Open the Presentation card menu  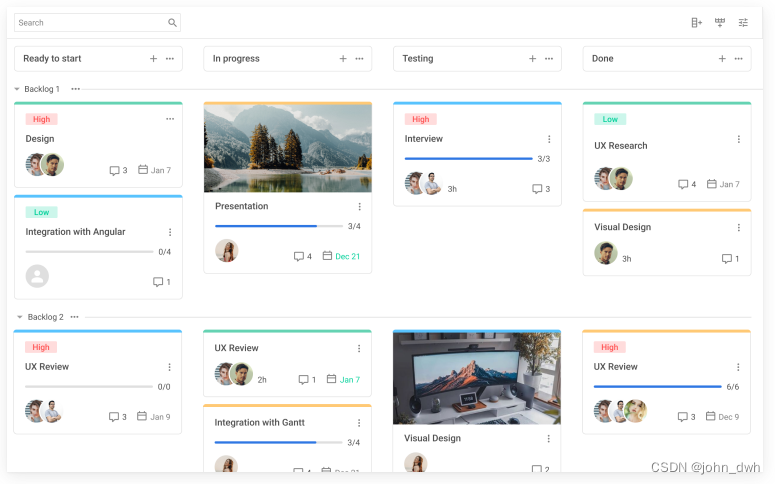pyautogui.click(x=359, y=207)
